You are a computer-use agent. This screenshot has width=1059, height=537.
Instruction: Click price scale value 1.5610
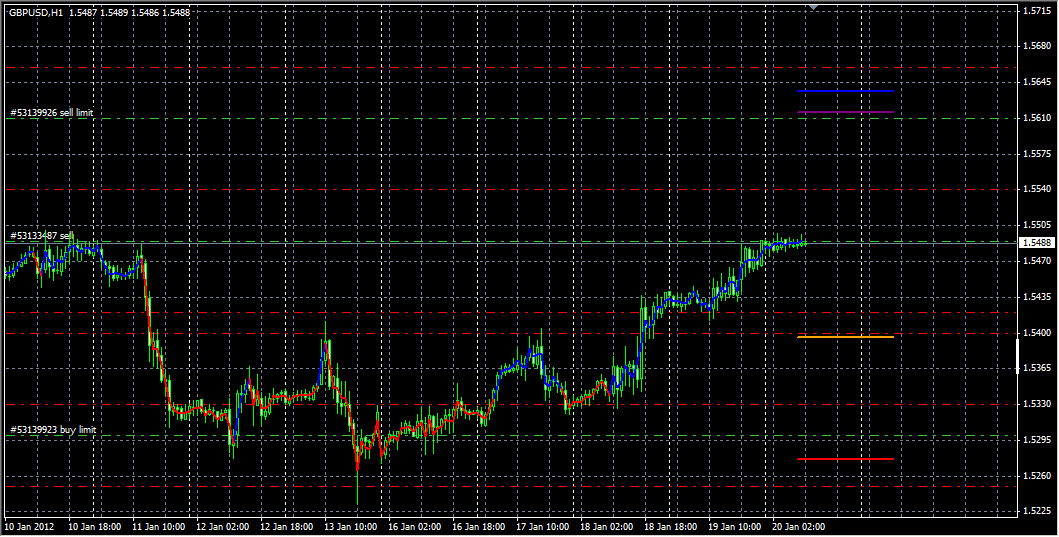(1037, 118)
